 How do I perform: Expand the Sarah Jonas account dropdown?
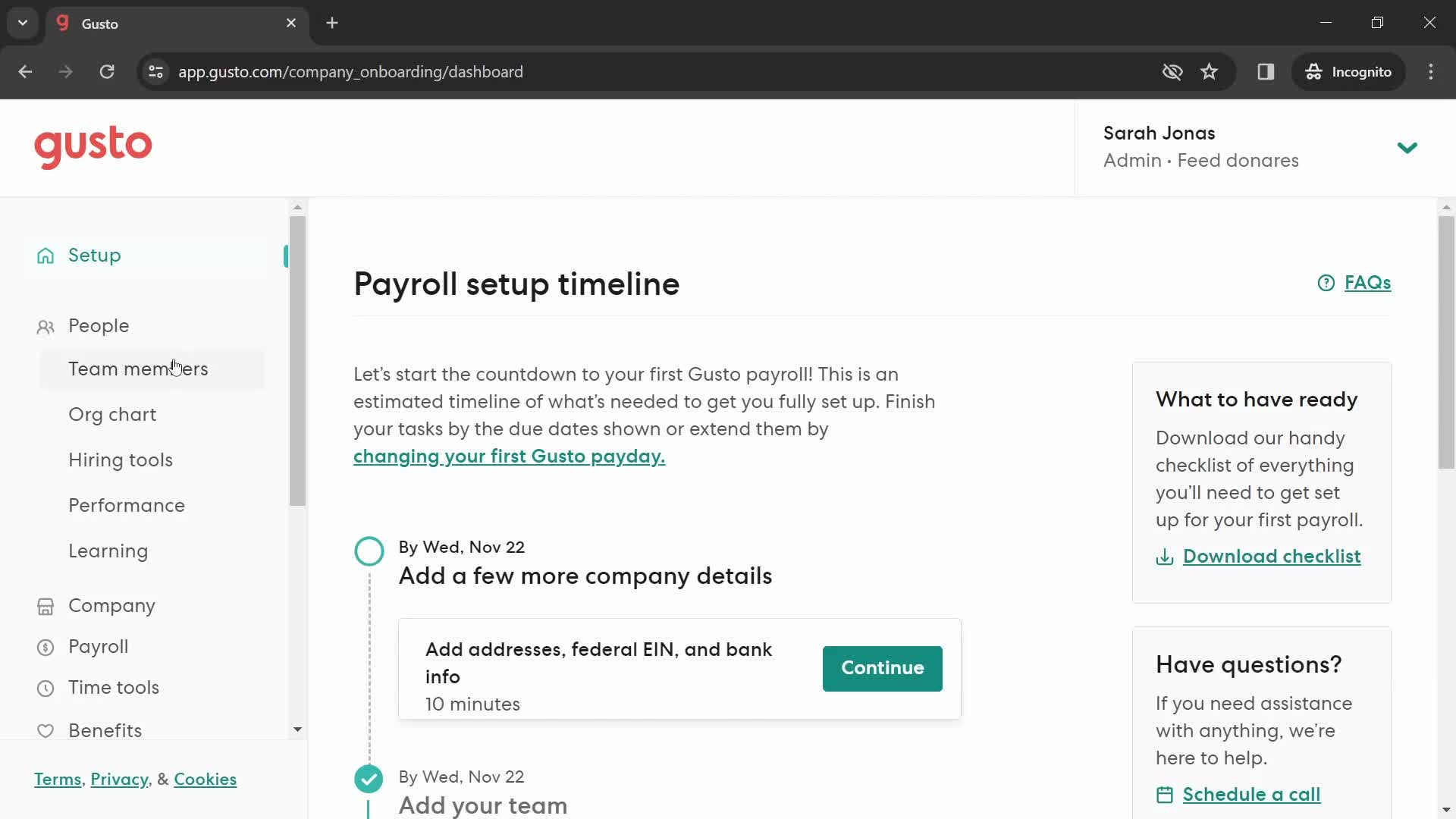[1409, 146]
